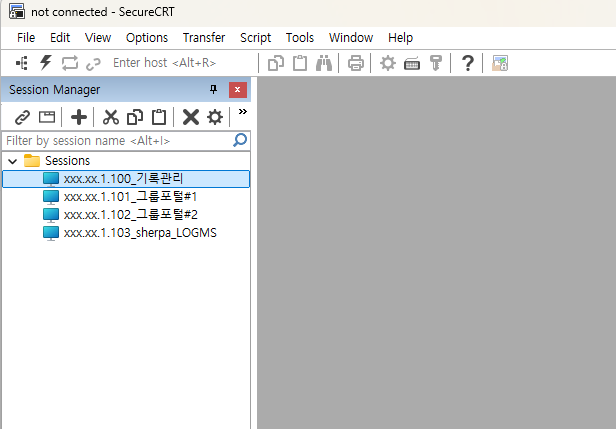
Task: Open the Edit menu
Action: click(60, 38)
